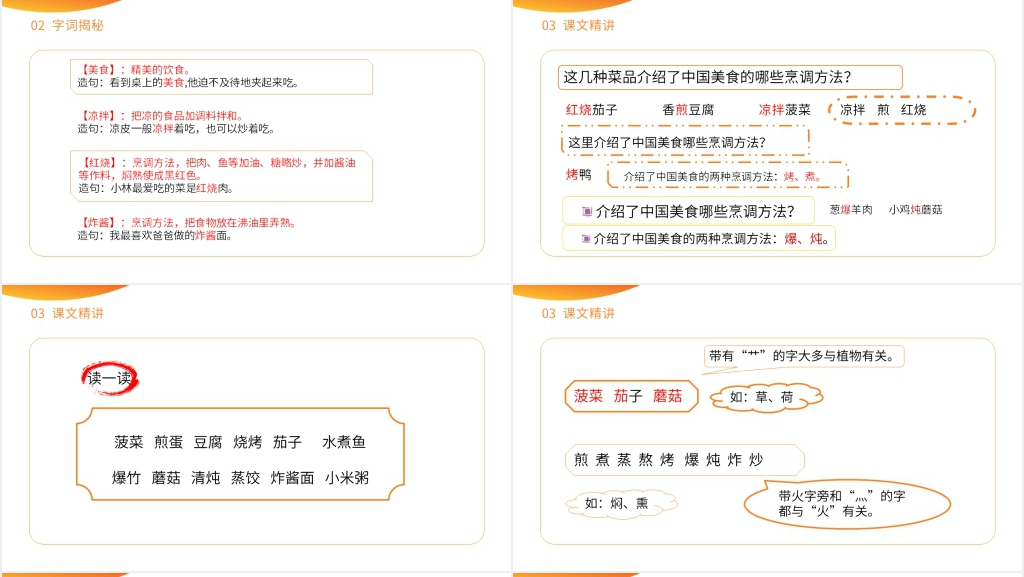This screenshot has width=1024, height=577.
Task: Click the red box with 菠菜 茄子 蘑菇
Action: (x=629, y=396)
